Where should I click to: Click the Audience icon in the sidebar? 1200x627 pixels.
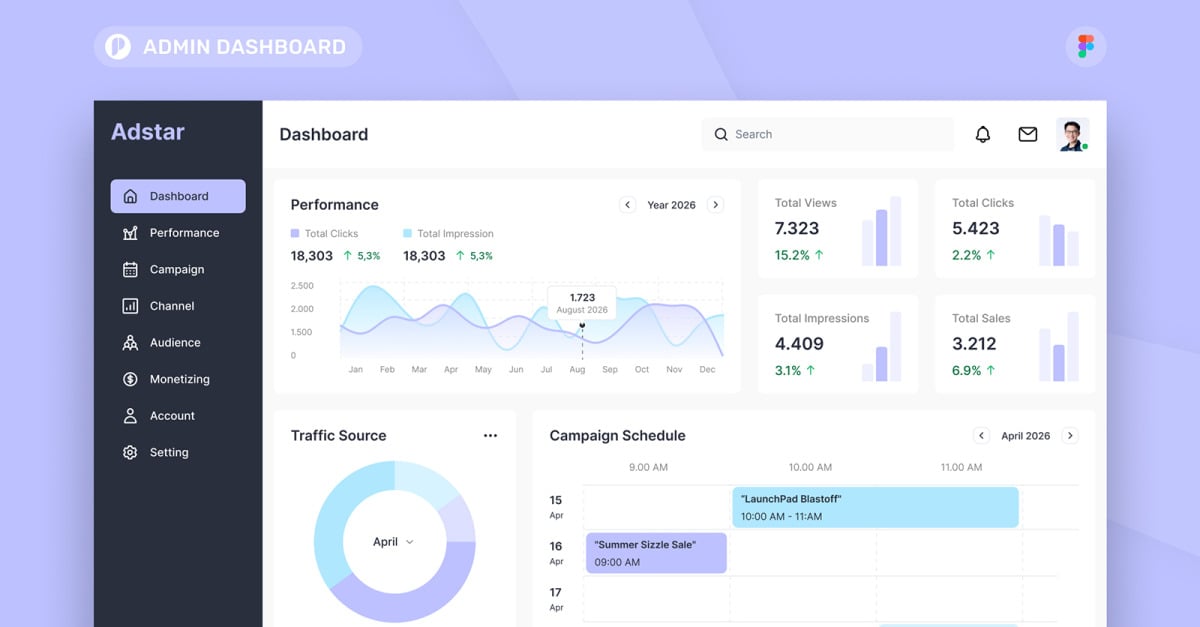point(129,342)
